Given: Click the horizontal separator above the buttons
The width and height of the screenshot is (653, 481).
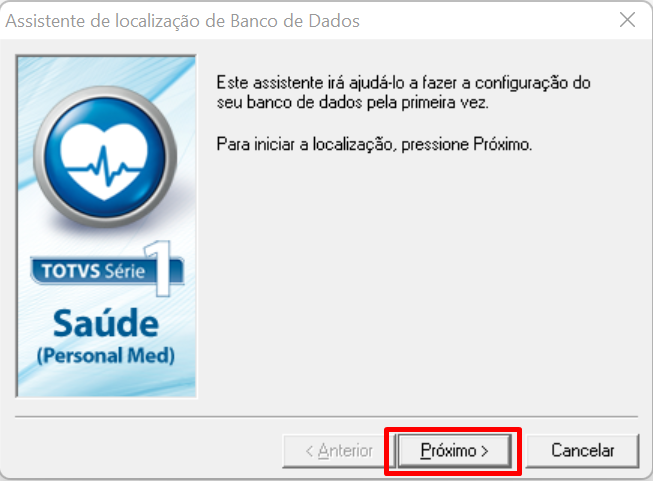Looking at the screenshot, I should [326, 416].
